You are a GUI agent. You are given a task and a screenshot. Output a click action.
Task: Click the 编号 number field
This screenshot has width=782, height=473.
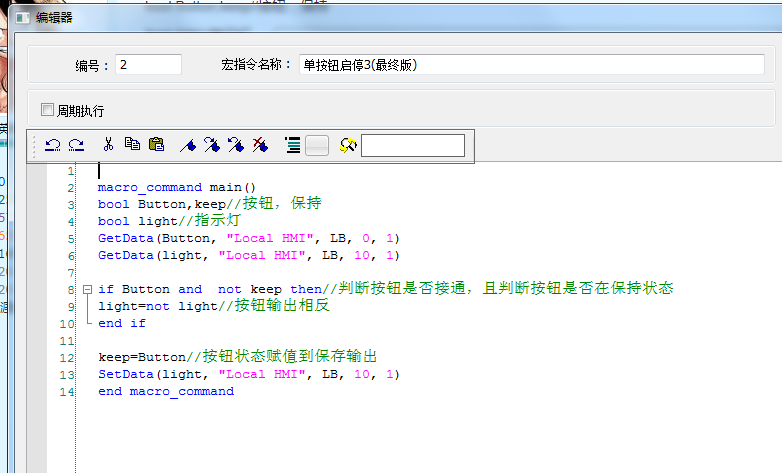pyautogui.click(x=148, y=64)
